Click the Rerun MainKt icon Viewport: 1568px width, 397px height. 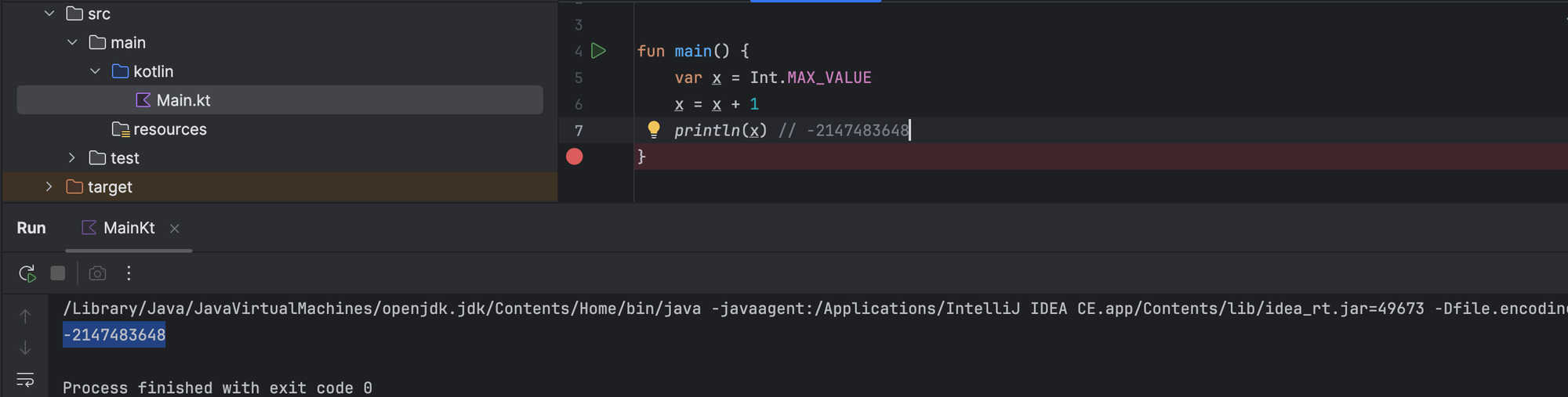27,273
